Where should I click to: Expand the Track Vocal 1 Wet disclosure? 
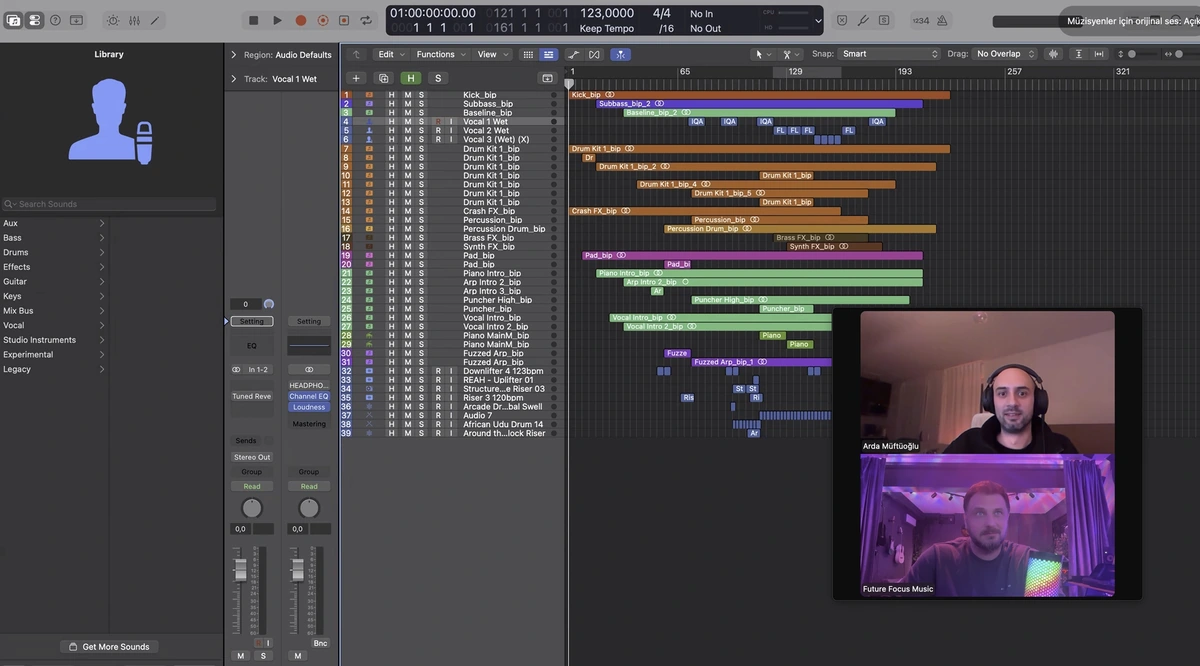234,79
